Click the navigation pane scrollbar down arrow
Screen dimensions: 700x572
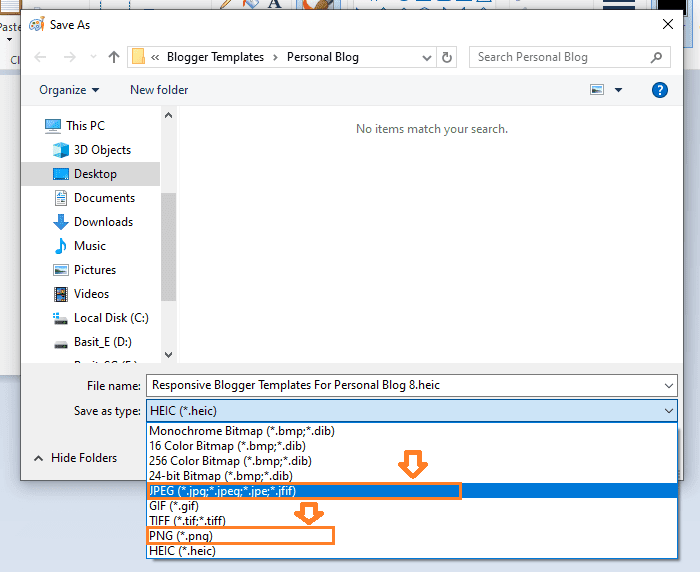pyautogui.click(x=168, y=354)
